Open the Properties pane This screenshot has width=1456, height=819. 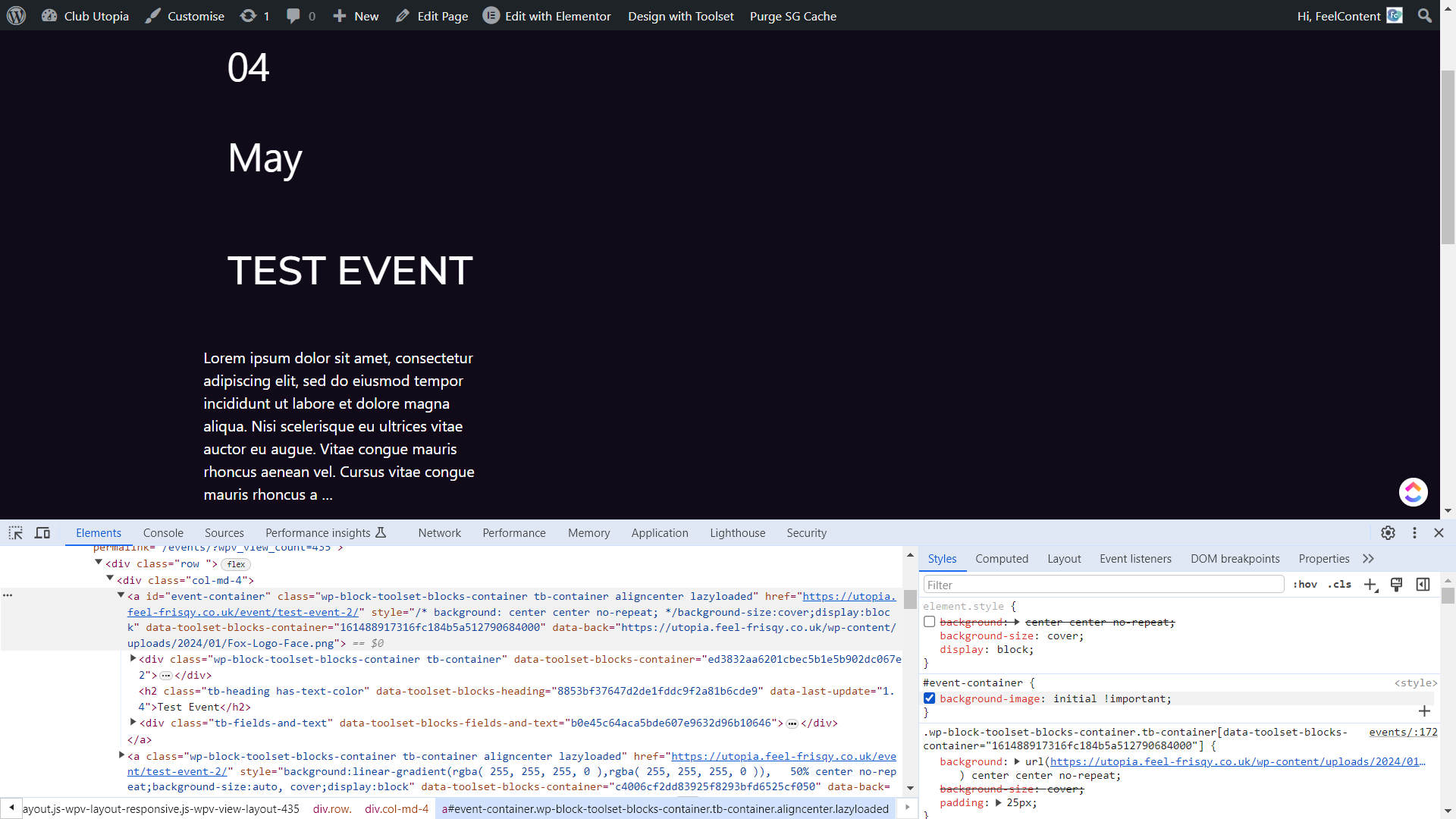(1324, 559)
